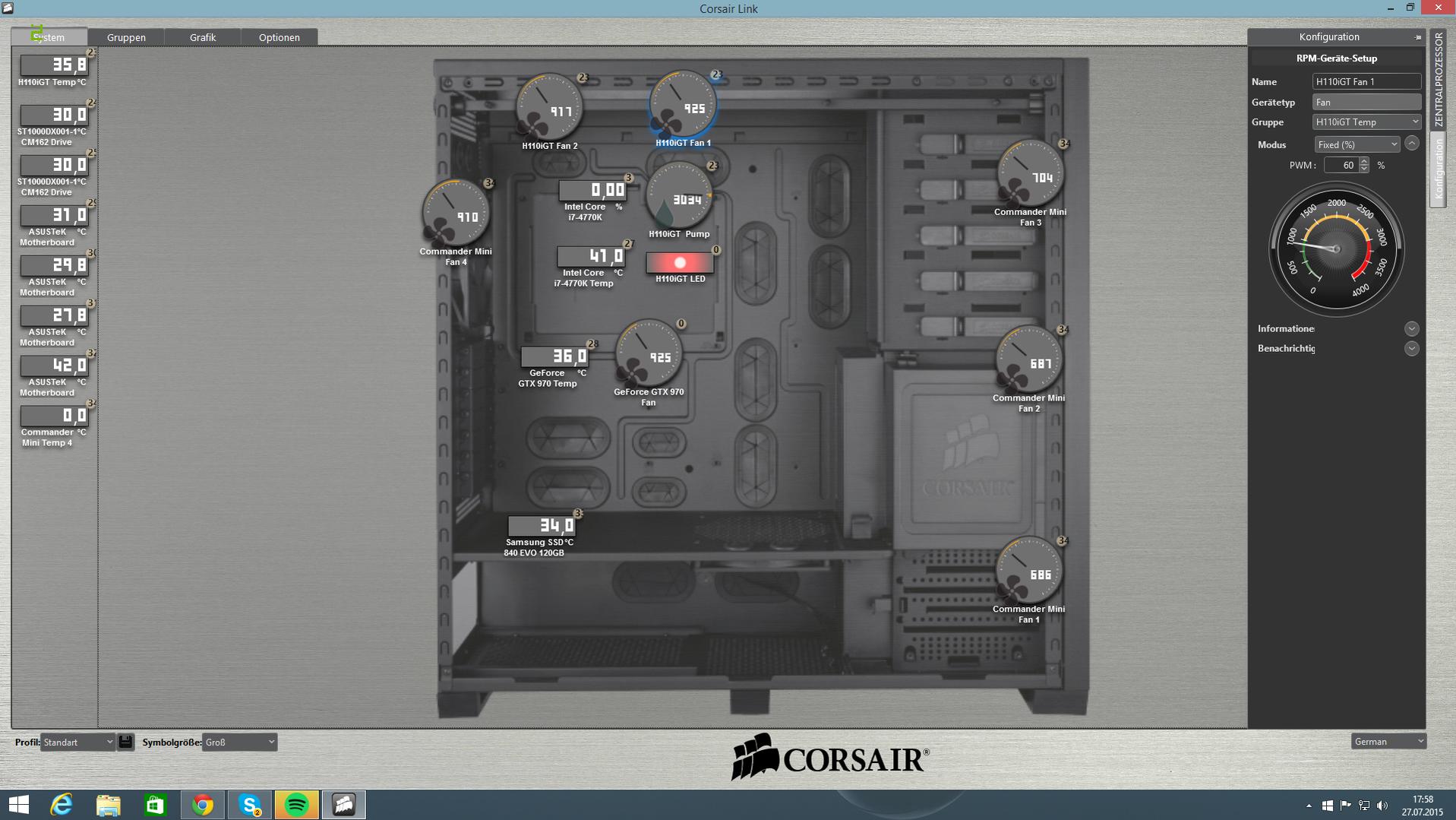This screenshot has height=820, width=1456.
Task: Select the Commander Mini Fan 4 gauge
Action: (456, 213)
